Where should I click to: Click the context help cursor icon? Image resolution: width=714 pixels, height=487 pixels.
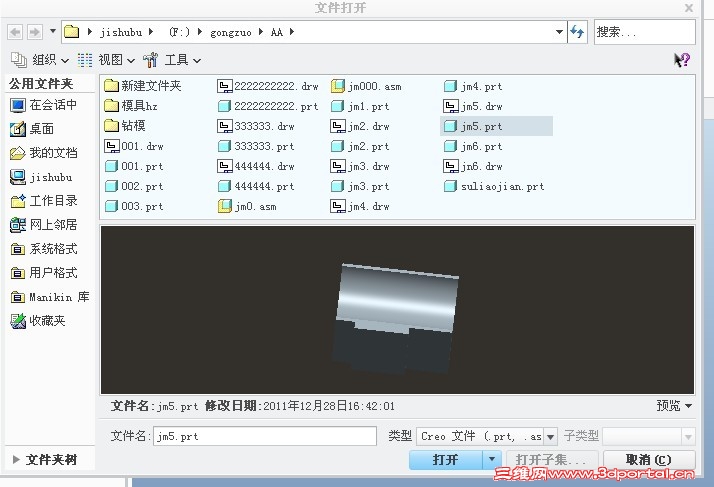coord(682,60)
